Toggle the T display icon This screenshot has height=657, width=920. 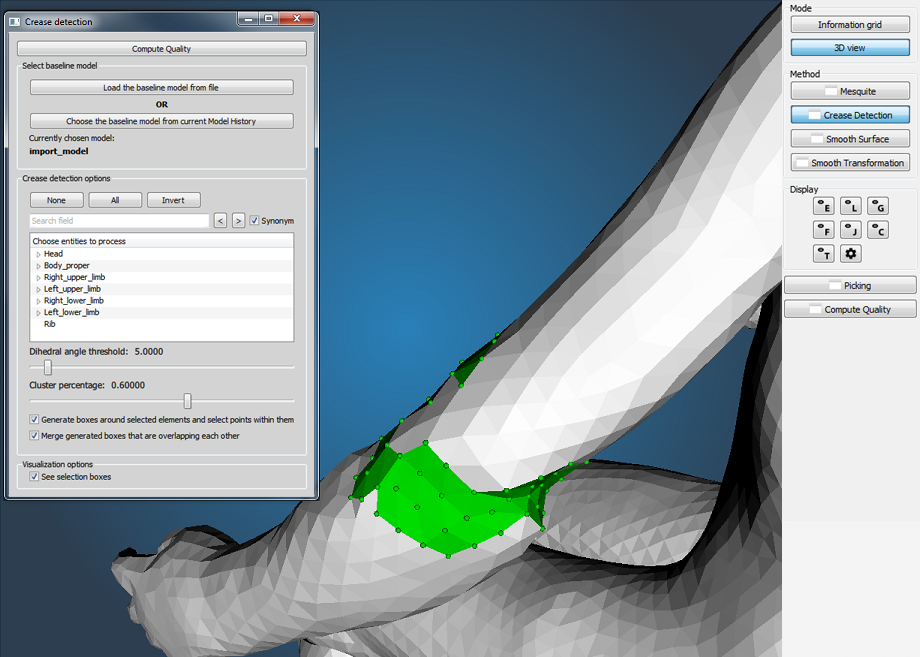[x=824, y=254]
